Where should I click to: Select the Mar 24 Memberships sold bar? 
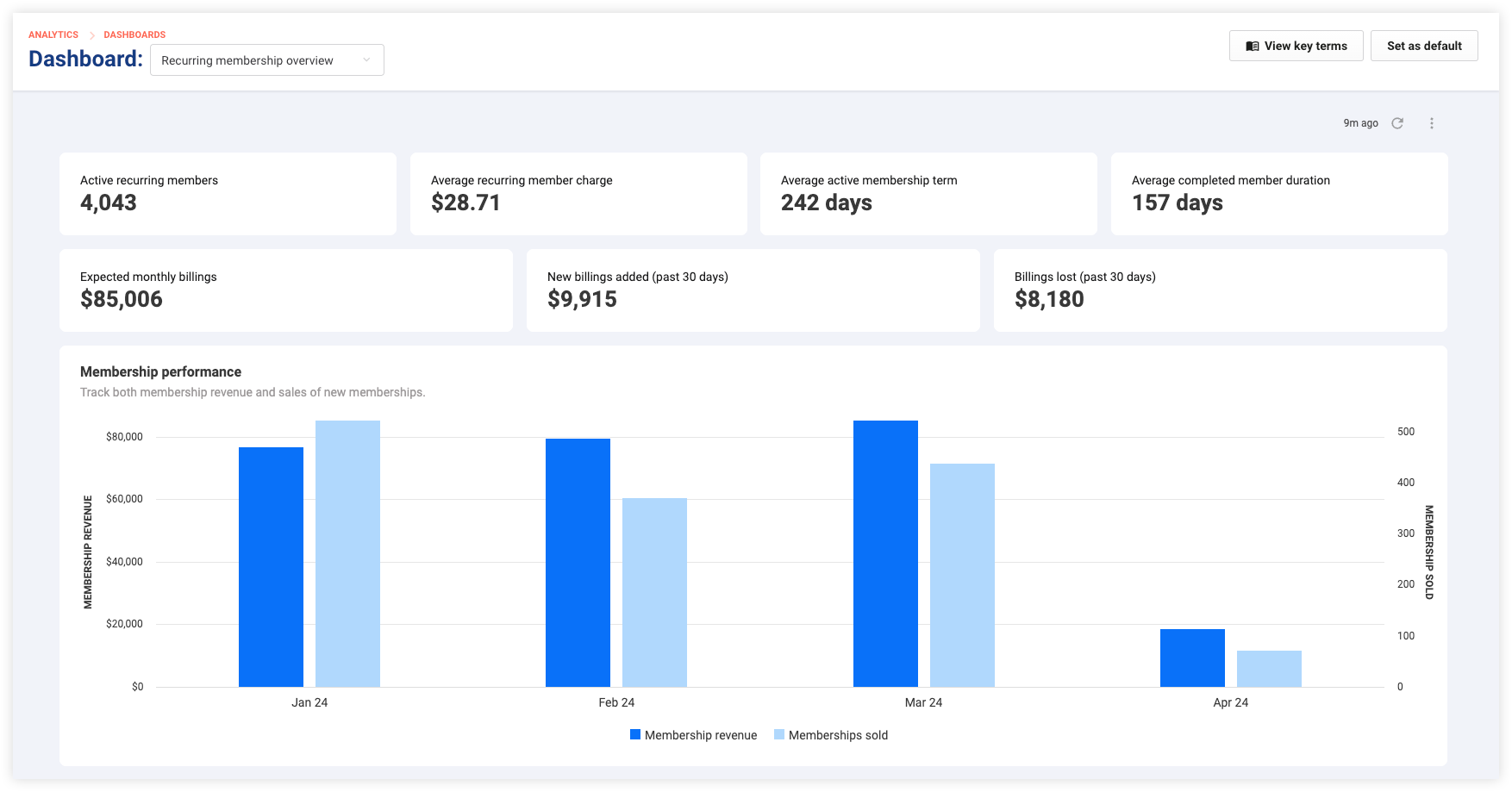coord(962,575)
